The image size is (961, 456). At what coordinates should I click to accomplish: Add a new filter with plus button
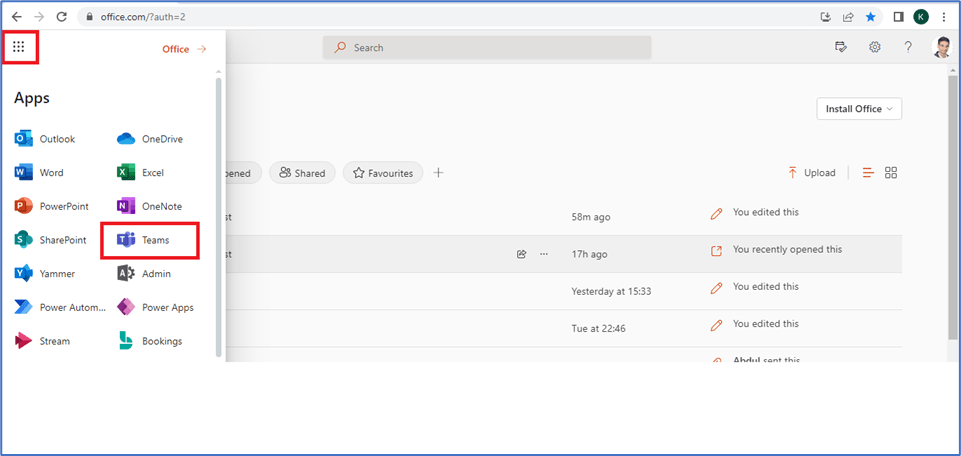click(x=438, y=173)
